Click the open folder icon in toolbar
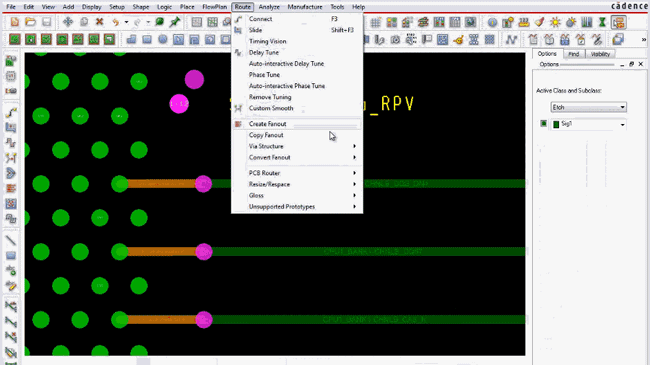 pyautogui.click(x=30, y=22)
